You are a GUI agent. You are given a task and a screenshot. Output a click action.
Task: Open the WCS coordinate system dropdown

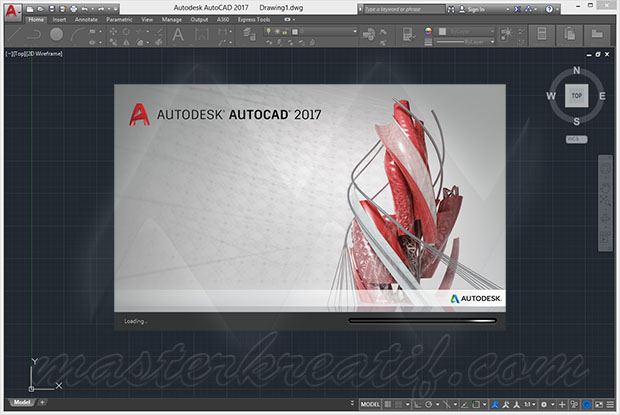(x=577, y=139)
